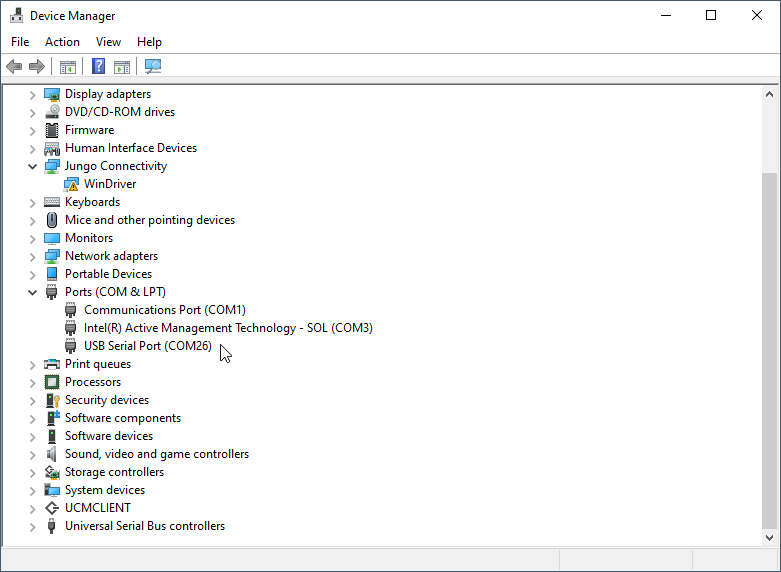
Task: Click the Human Interface Devices icon
Action: (52, 148)
